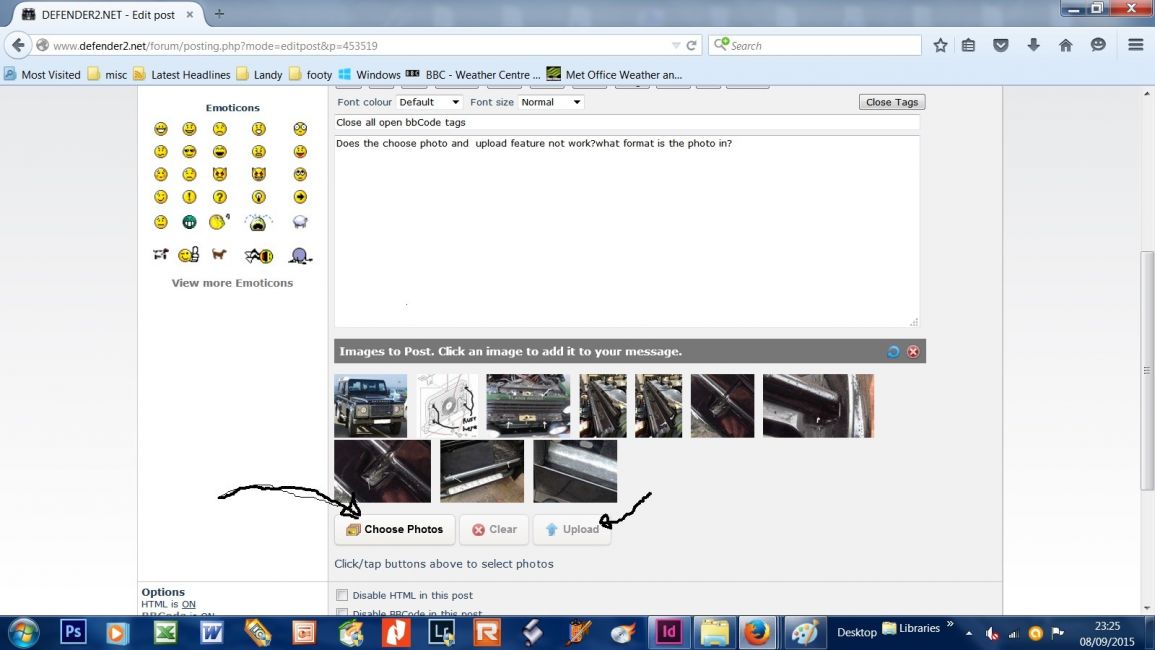The image size is (1155, 650).
Task: Click the refresh icon in the Images to Post bar
Action: pyautogui.click(x=894, y=352)
